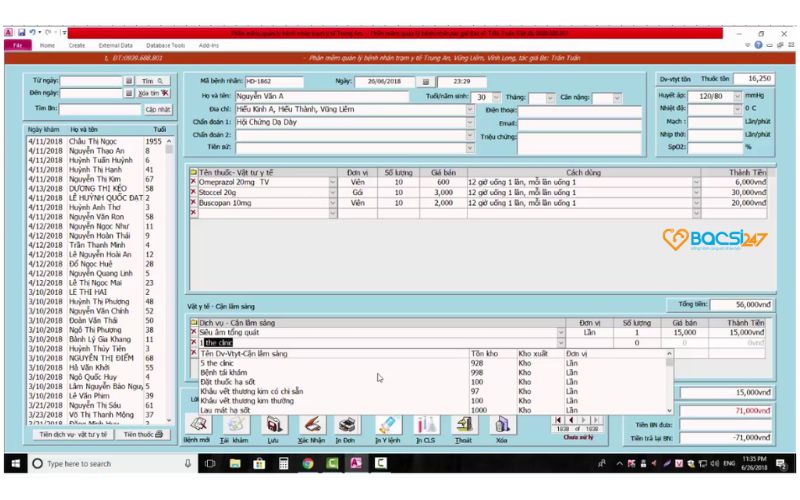Image resolution: width=800 pixels, height=500 pixels.
Task: Open the Home ribbon tab
Action: [x=47, y=45]
